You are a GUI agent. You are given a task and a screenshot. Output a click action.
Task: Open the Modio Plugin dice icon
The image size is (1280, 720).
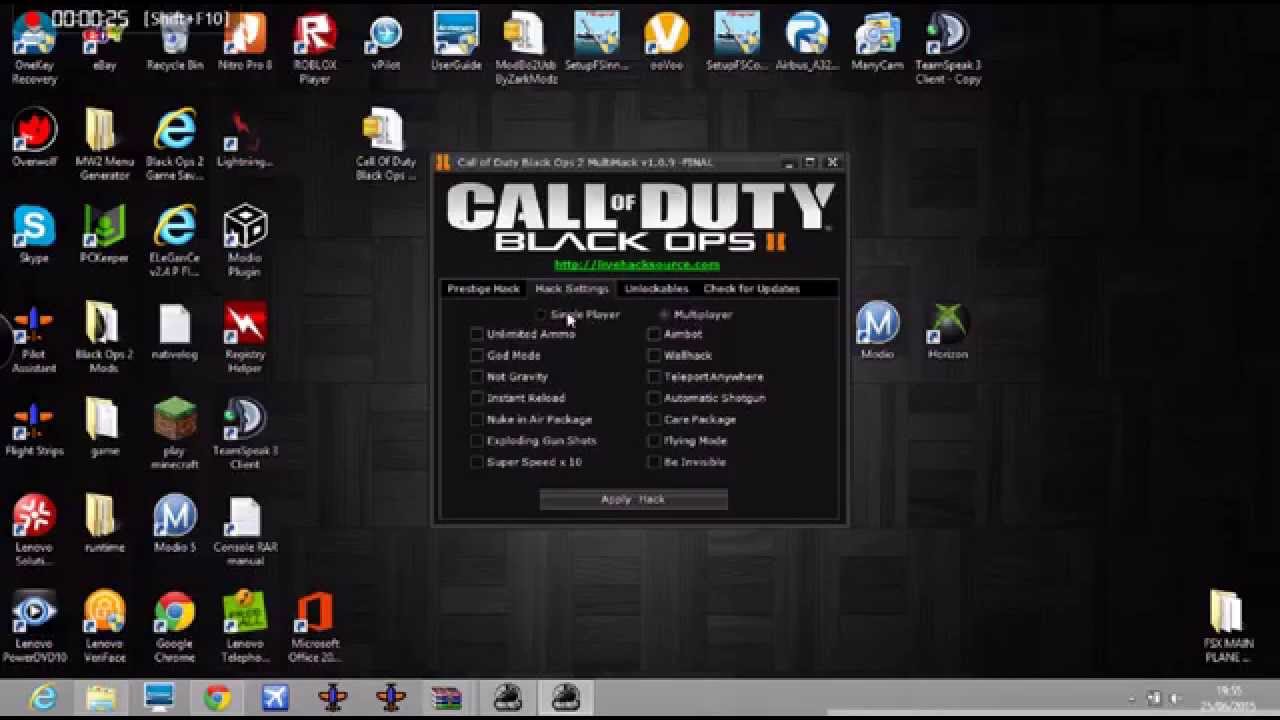(245, 241)
